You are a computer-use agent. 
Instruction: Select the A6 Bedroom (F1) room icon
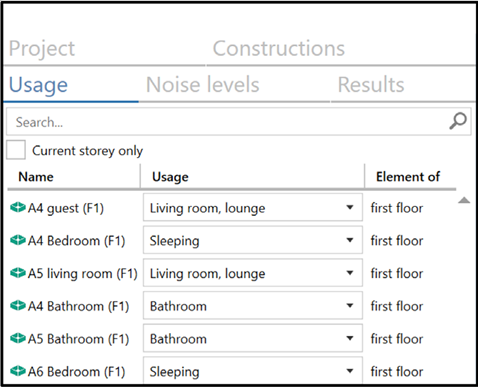(18, 371)
